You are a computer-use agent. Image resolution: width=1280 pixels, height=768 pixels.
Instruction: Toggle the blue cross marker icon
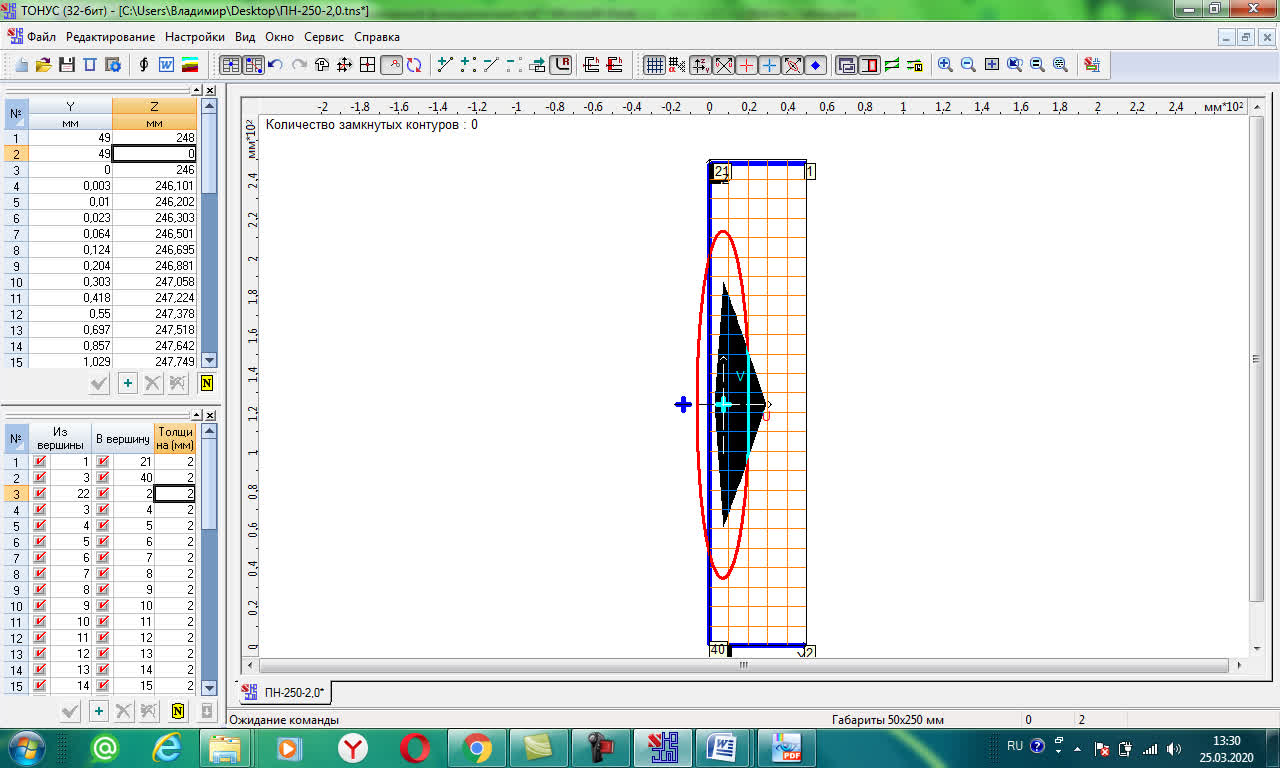tap(769, 65)
